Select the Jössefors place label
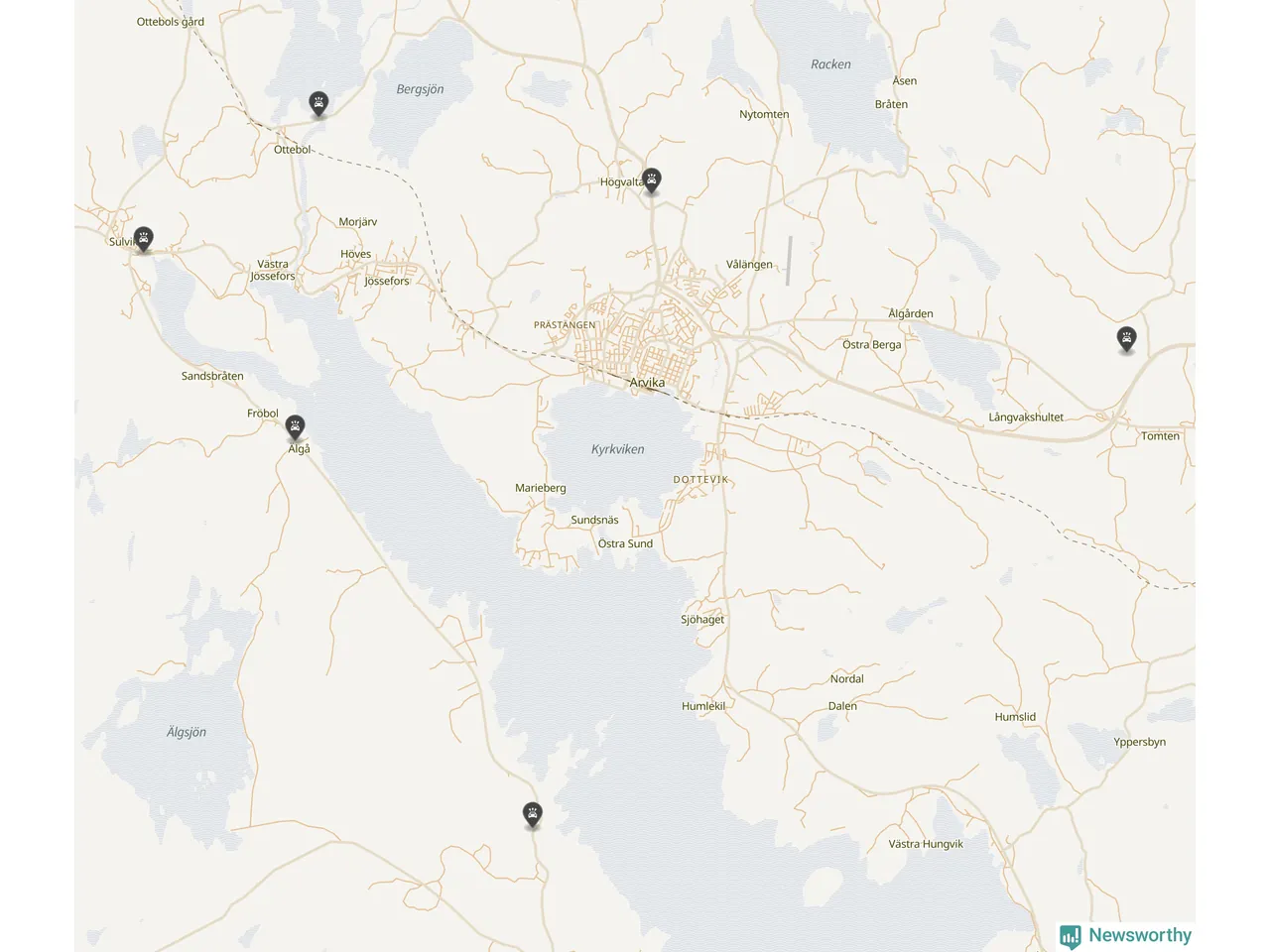 coord(387,281)
